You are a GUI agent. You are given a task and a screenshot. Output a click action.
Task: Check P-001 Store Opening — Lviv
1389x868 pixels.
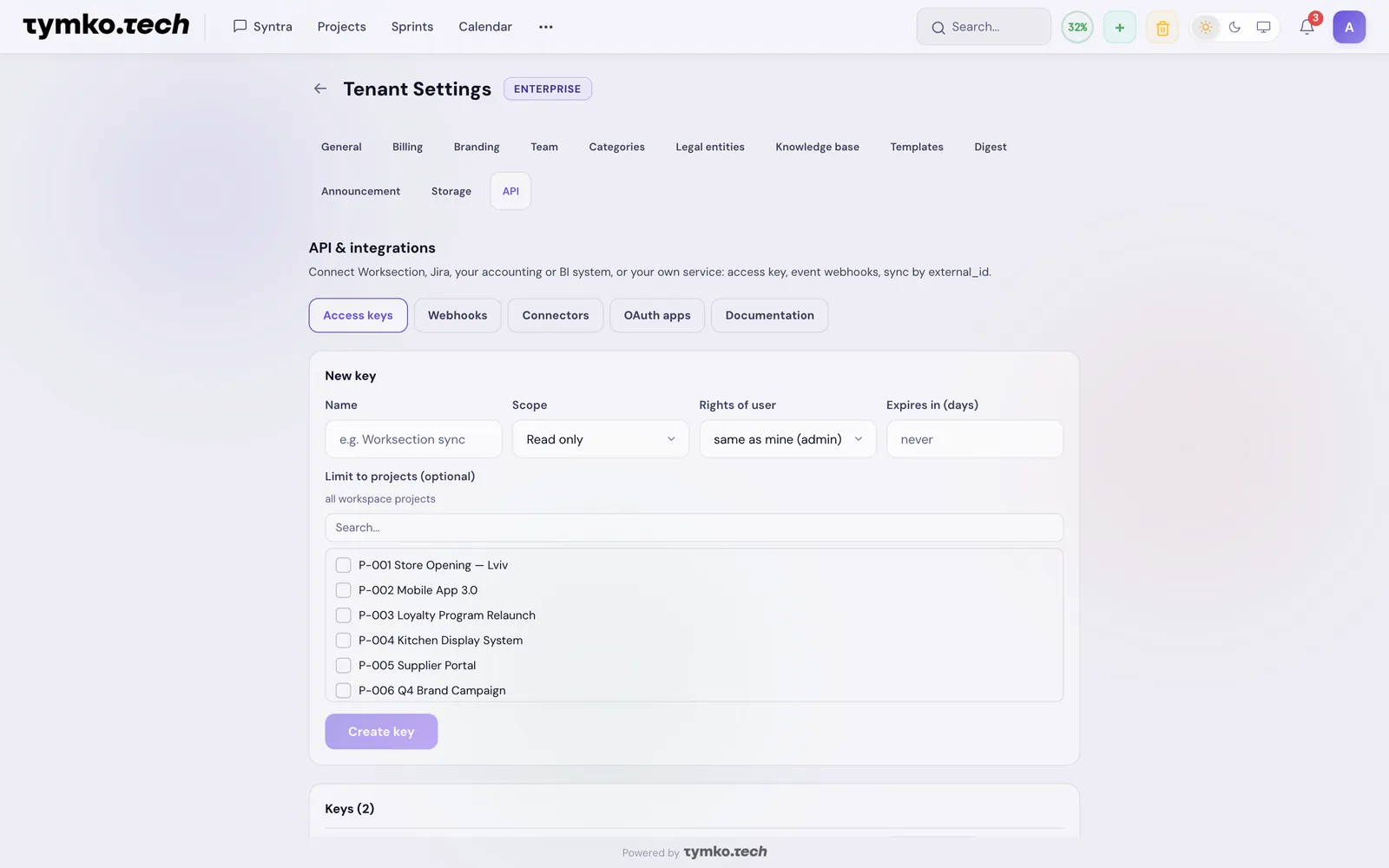343,565
